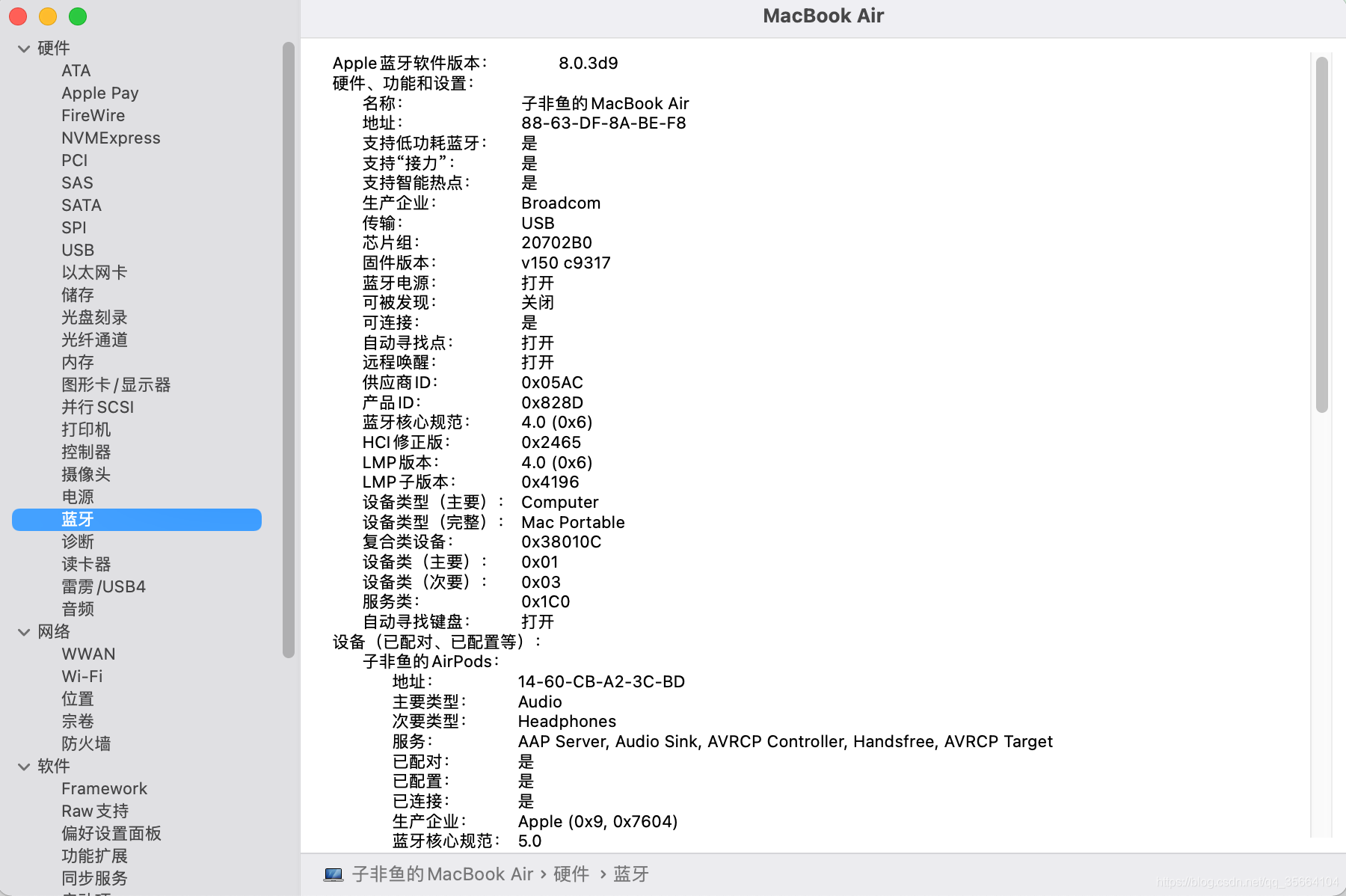Select Wi-Fi under 网络
1346x896 pixels.
click(x=82, y=677)
